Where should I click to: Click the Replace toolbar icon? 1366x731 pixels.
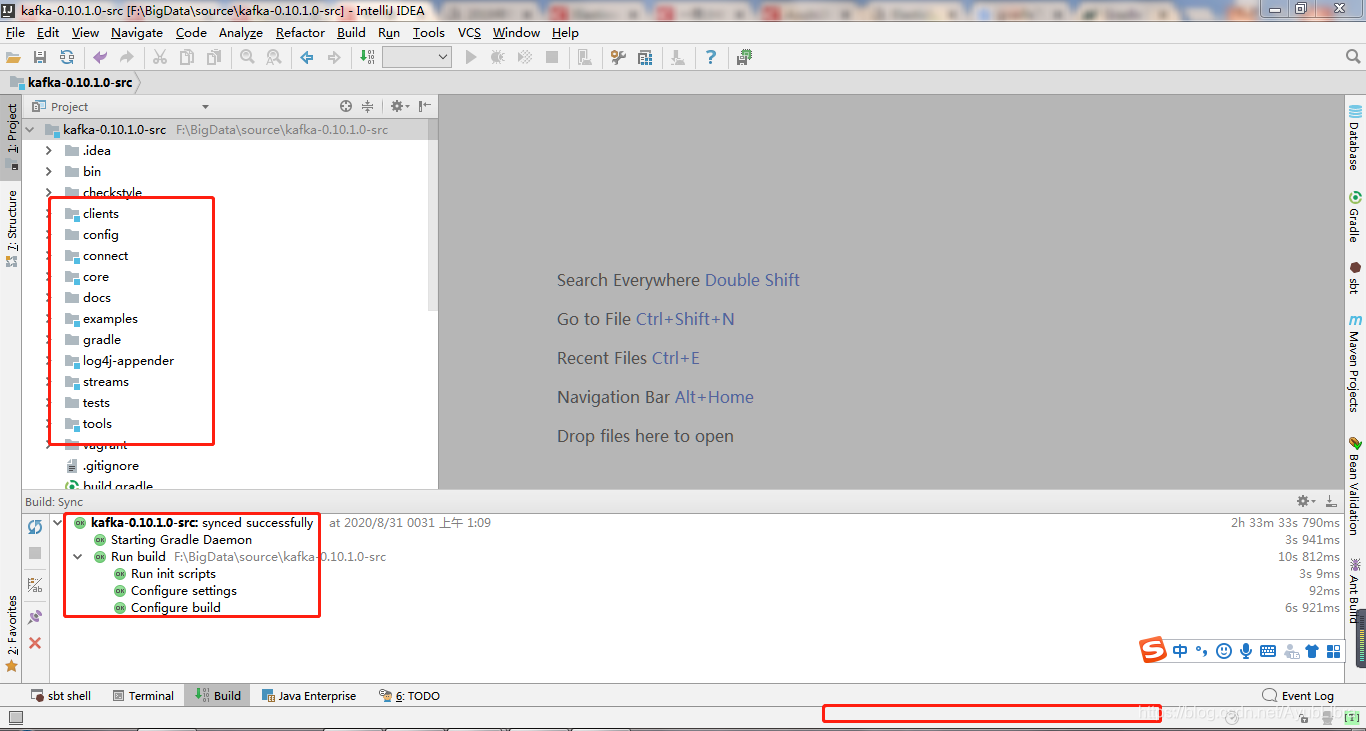273,58
